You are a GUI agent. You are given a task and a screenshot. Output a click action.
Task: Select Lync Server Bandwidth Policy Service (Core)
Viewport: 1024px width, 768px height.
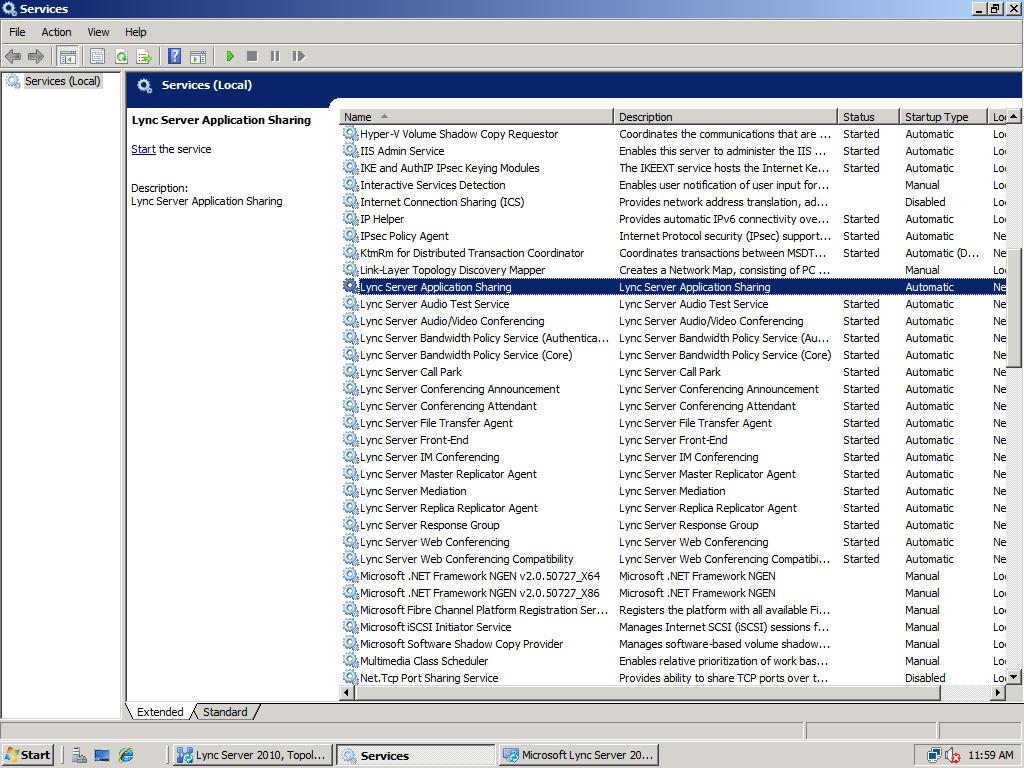tap(673, 355)
